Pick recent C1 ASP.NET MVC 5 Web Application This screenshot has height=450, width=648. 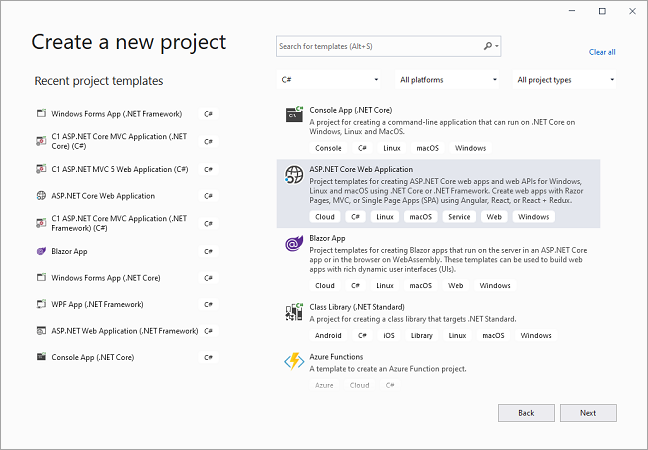click(119, 169)
